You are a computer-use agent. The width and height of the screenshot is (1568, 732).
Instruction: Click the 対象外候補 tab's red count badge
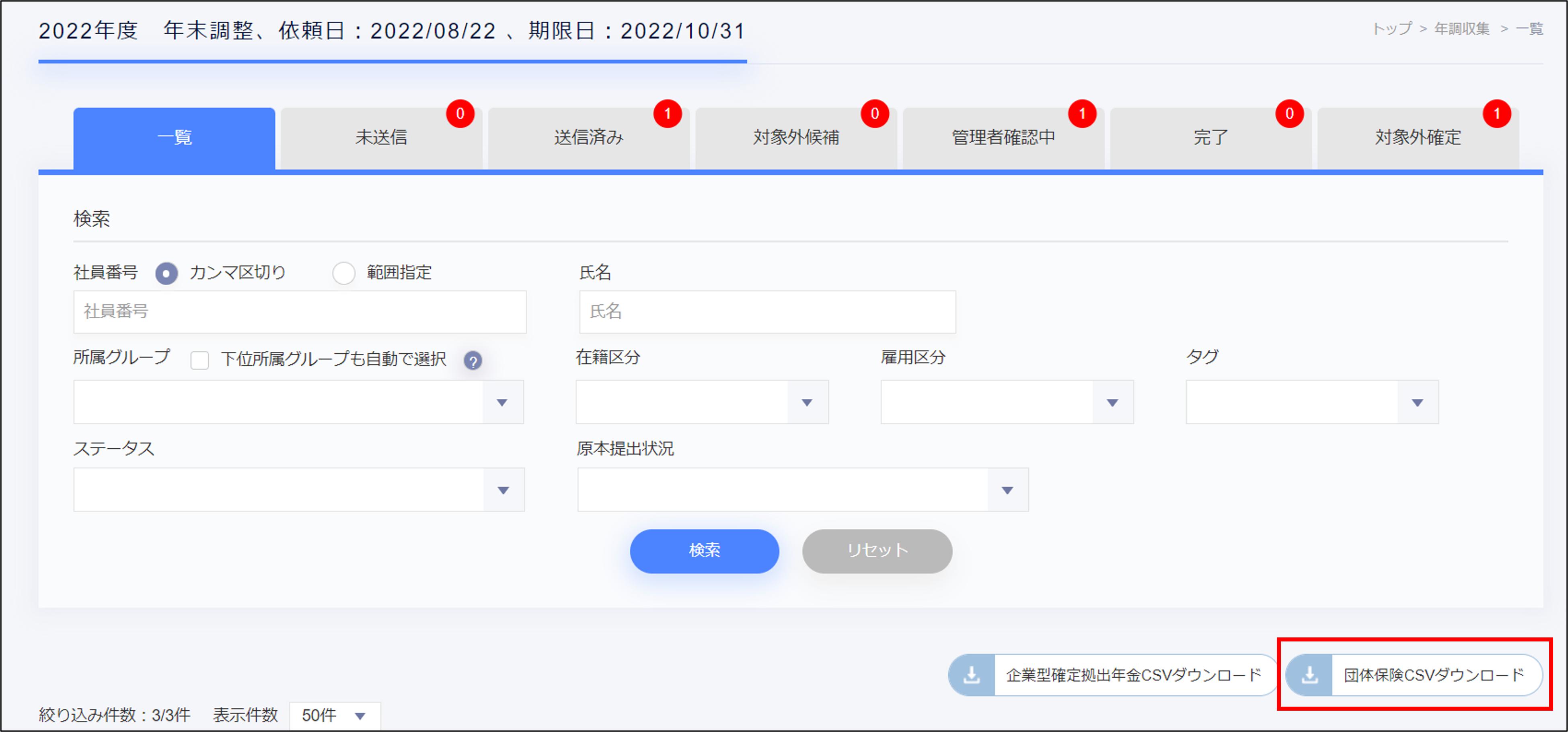(x=875, y=114)
